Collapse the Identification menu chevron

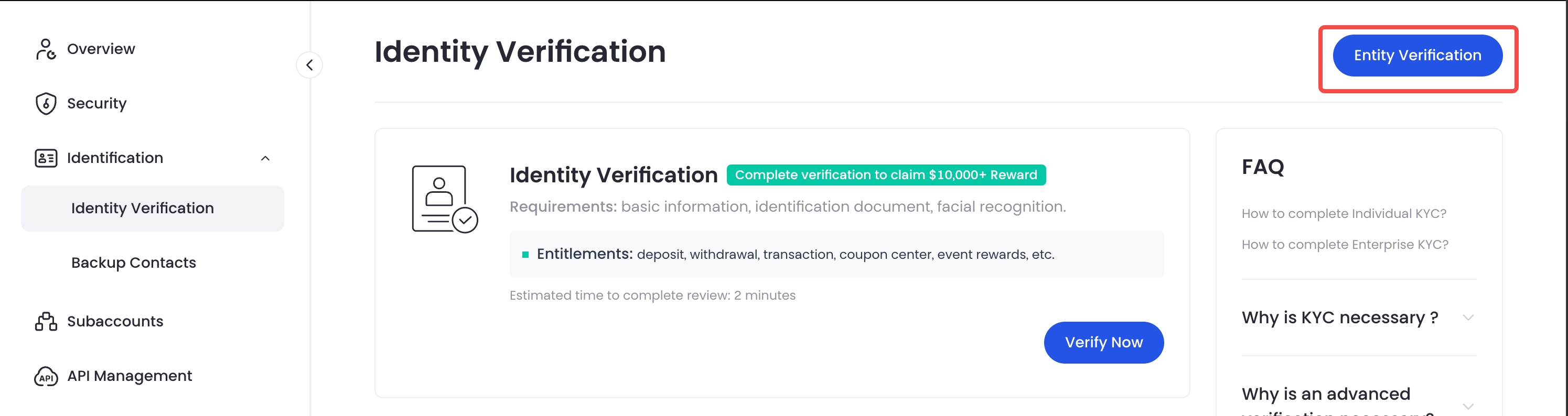point(265,158)
